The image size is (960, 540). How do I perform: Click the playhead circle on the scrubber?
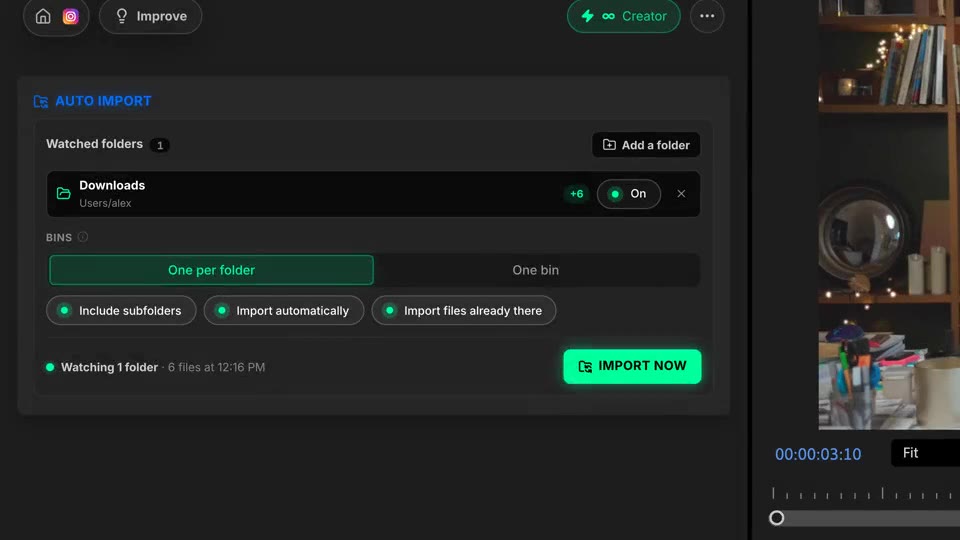(776, 518)
